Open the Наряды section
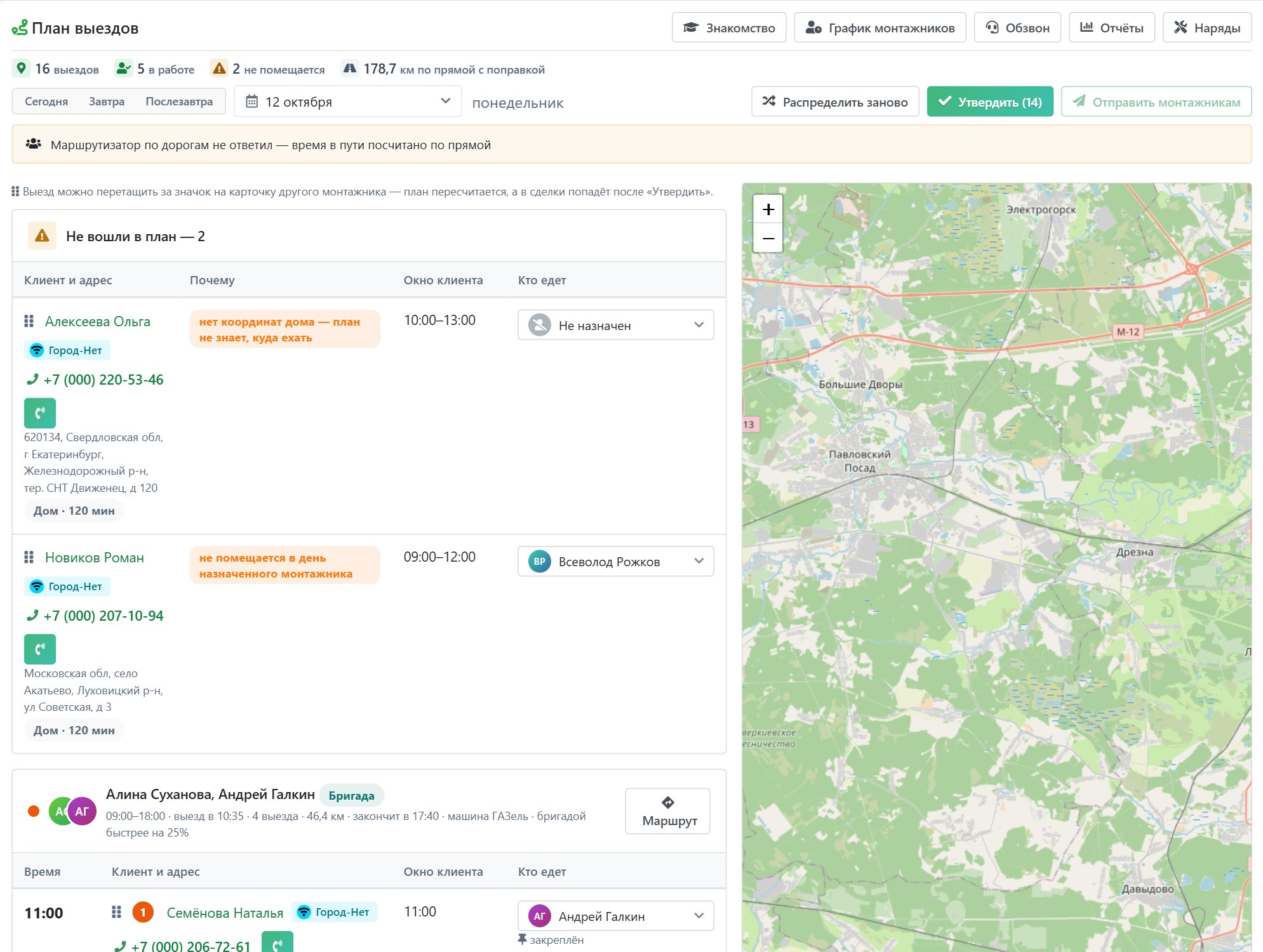The height and width of the screenshot is (952, 1263). pos(1207,28)
